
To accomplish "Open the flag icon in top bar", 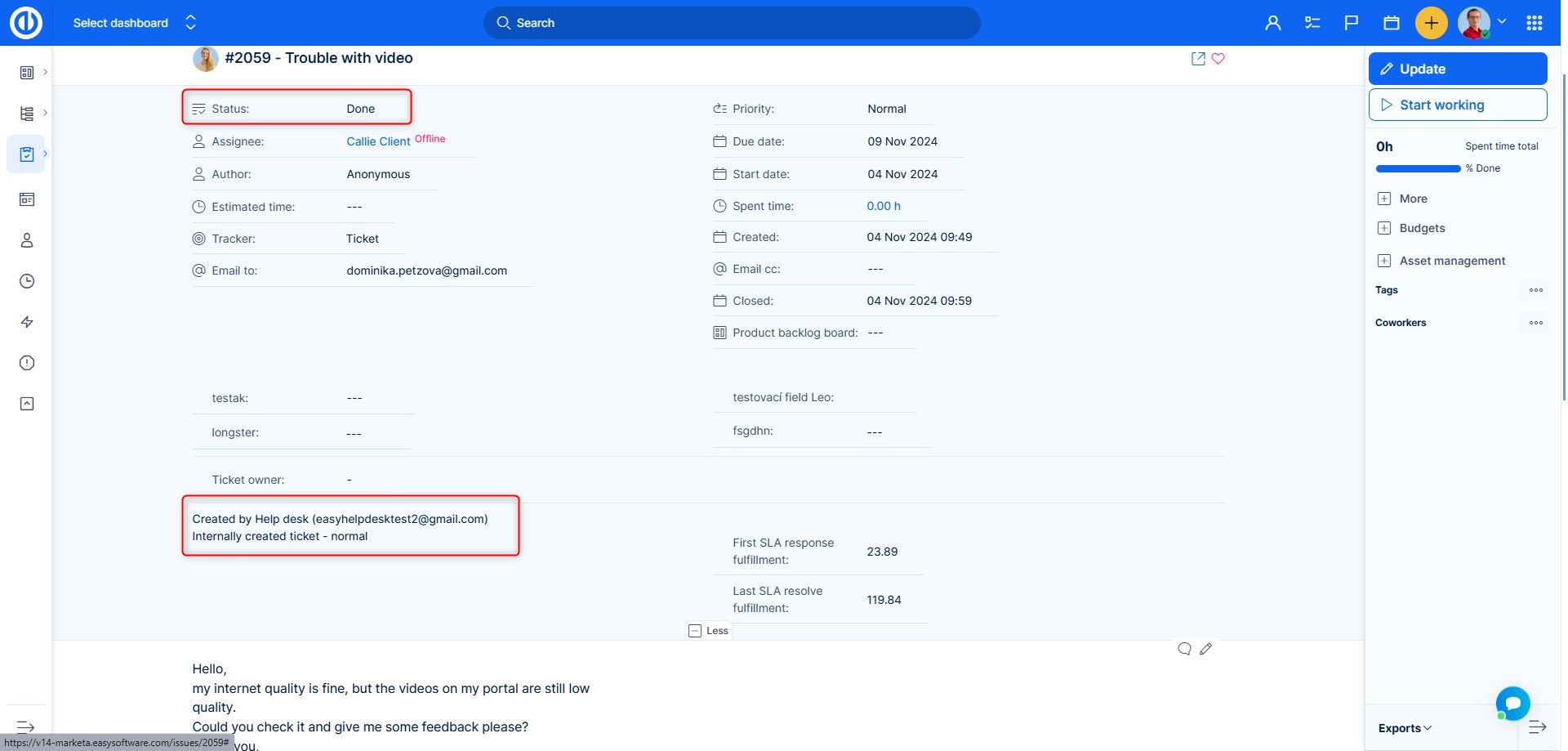I will 1352,23.
